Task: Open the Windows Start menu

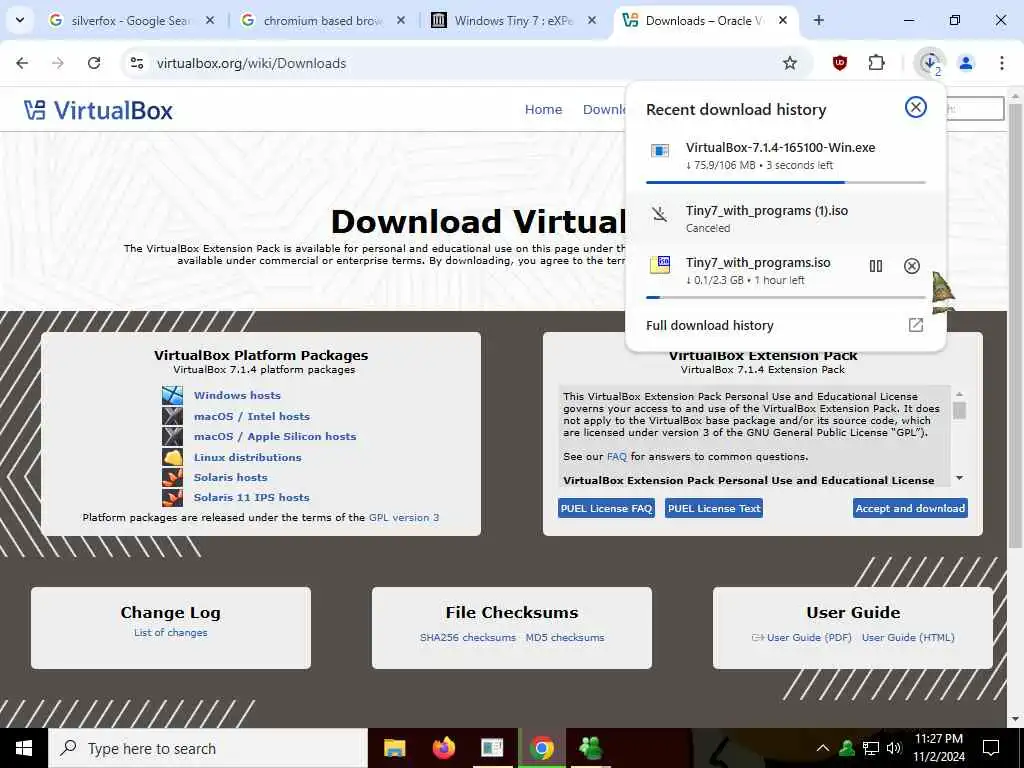Action: [24, 748]
